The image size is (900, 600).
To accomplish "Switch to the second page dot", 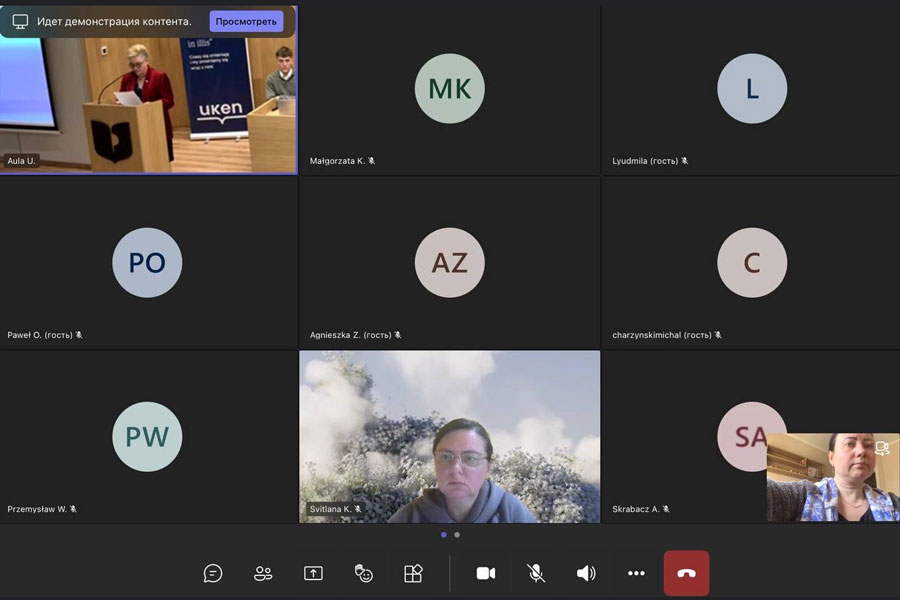I will (x=457, y=535).
